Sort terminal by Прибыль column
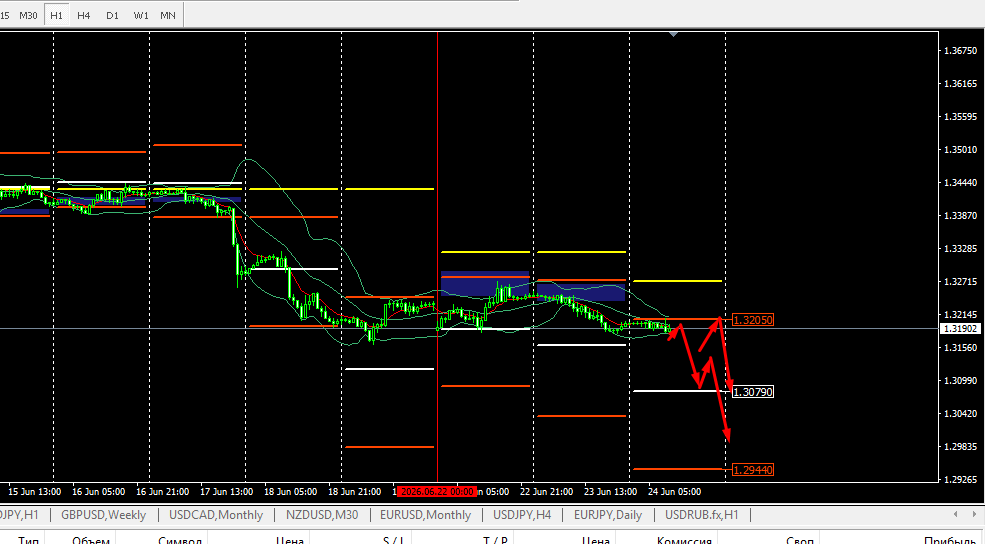Screen dimensions: 985x544 click(x=949, y=539)
